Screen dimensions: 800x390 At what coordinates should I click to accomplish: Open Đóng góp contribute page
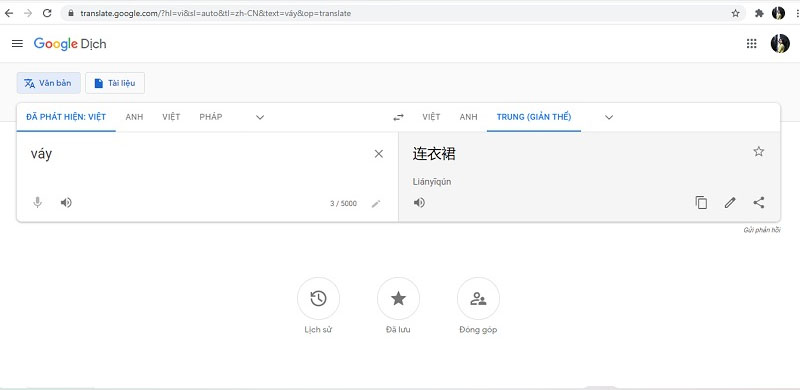click(x=478, y=299)
